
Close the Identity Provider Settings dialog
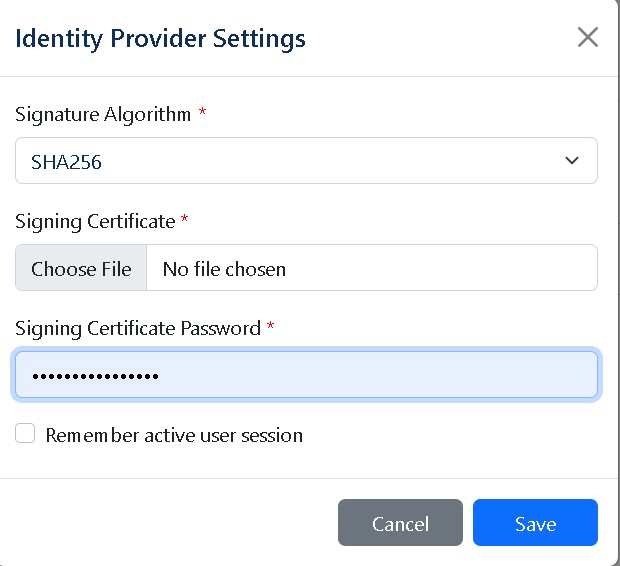click(x=588, y=38)
